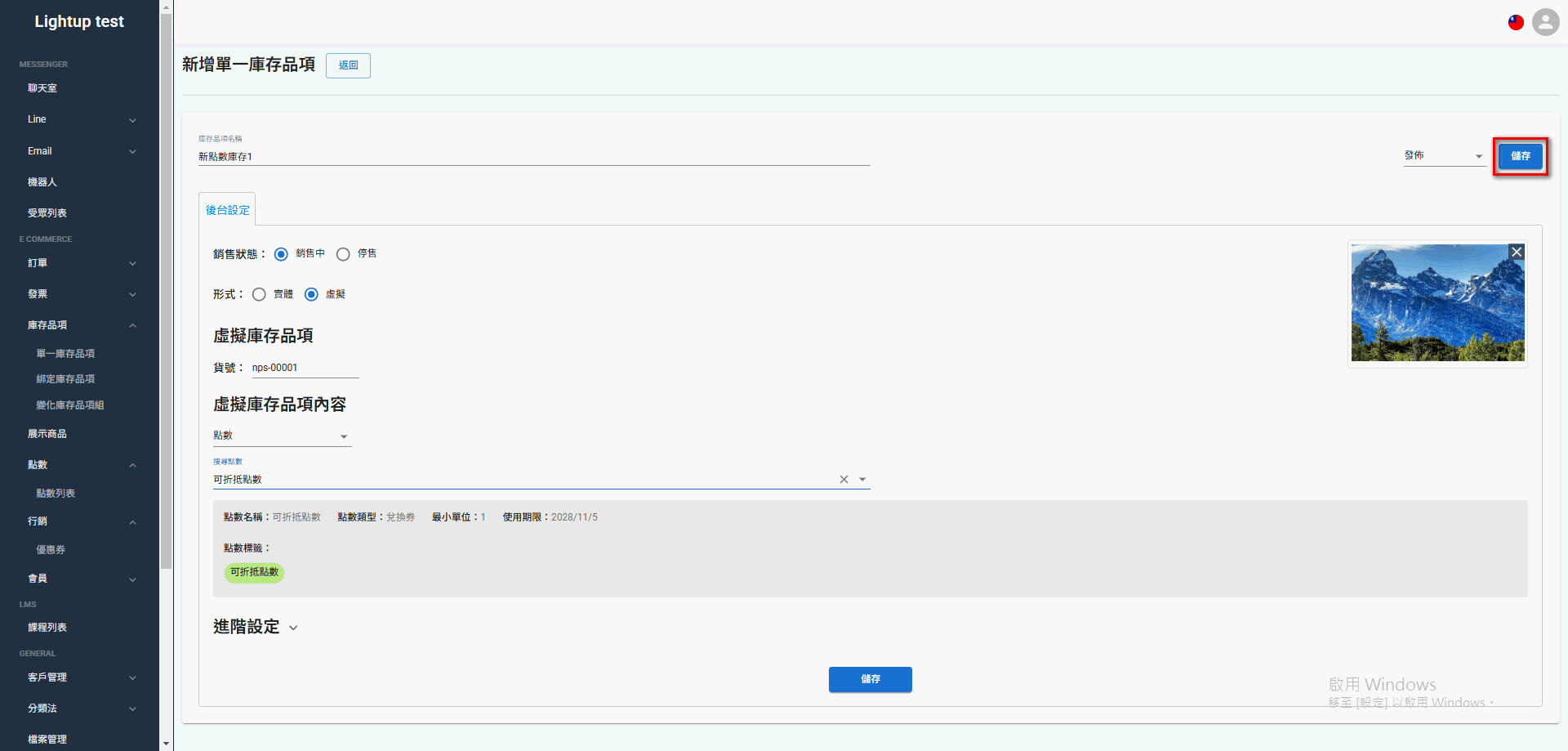Choose 實體 format radio button

coord(259,294)
